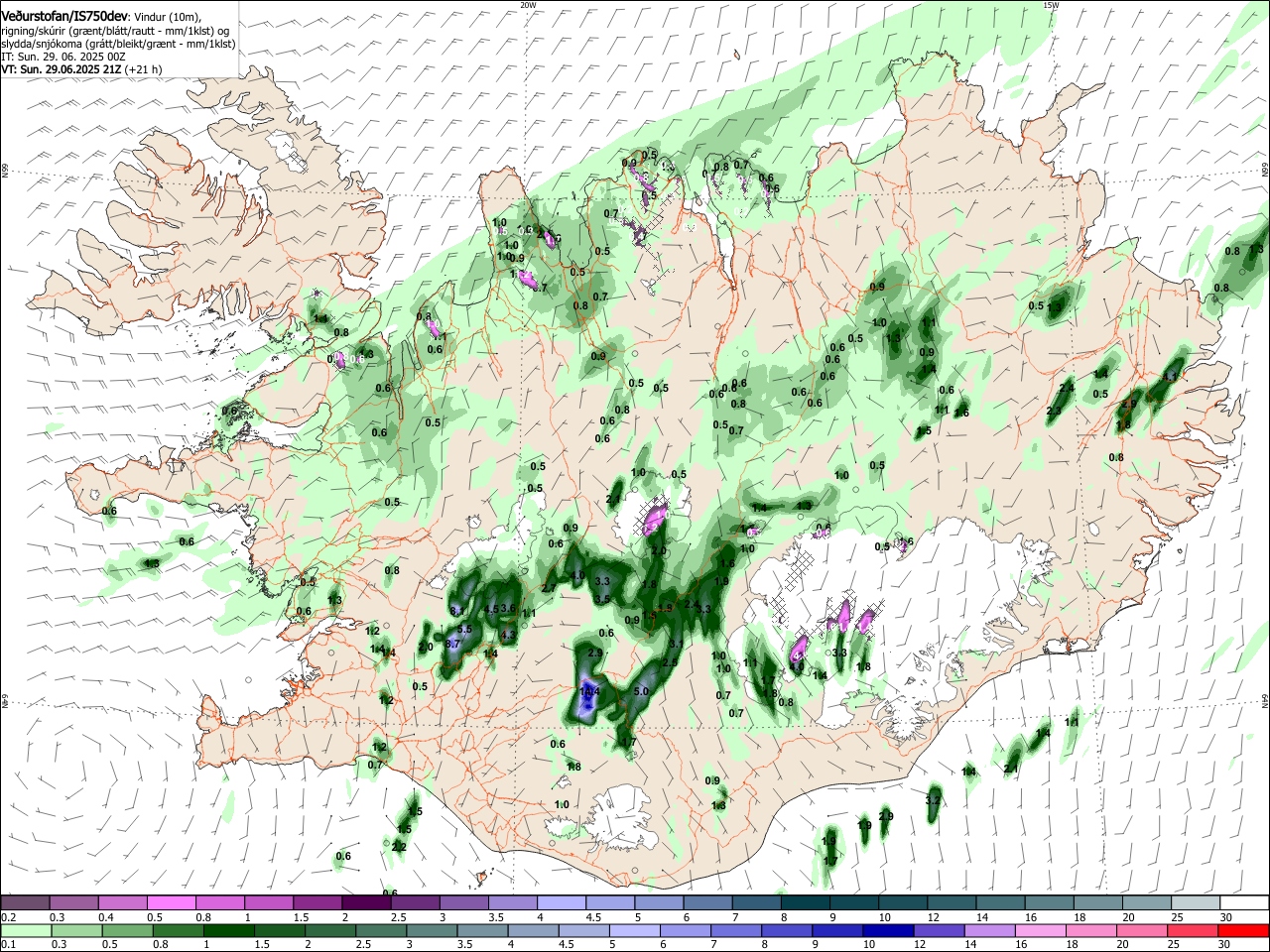This screenshot has height=952, width=1270.
Task: Select the pale grey snow swatch between 25 and 30
Action: point(1197,902)
